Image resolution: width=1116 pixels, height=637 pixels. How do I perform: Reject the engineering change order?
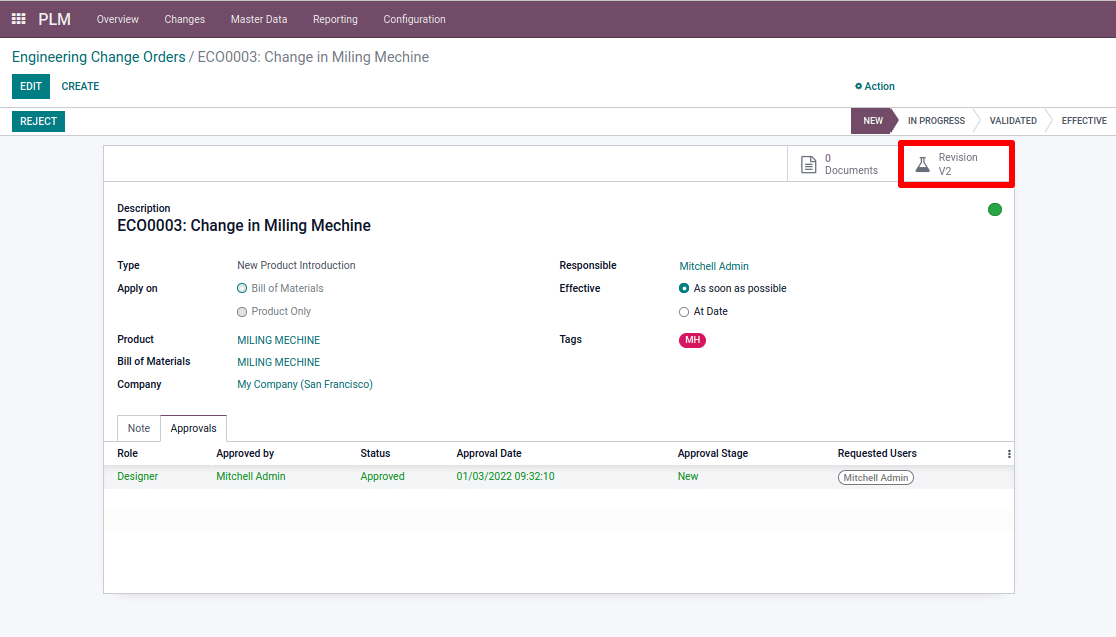39,121
